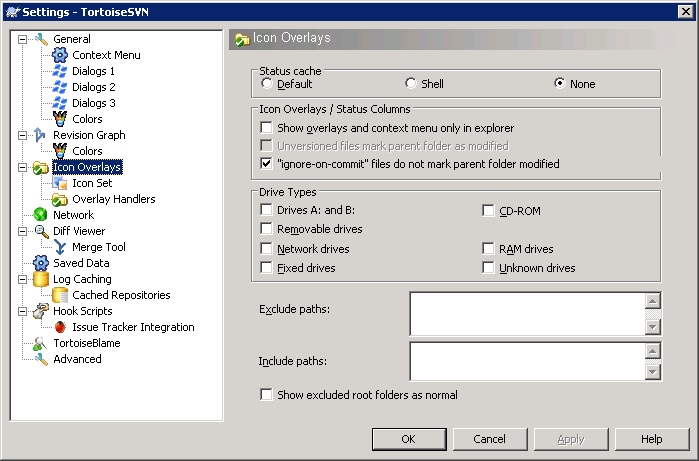Click the database icon beside Log Caching
The image size is (699, 461).
coord(41,279)
